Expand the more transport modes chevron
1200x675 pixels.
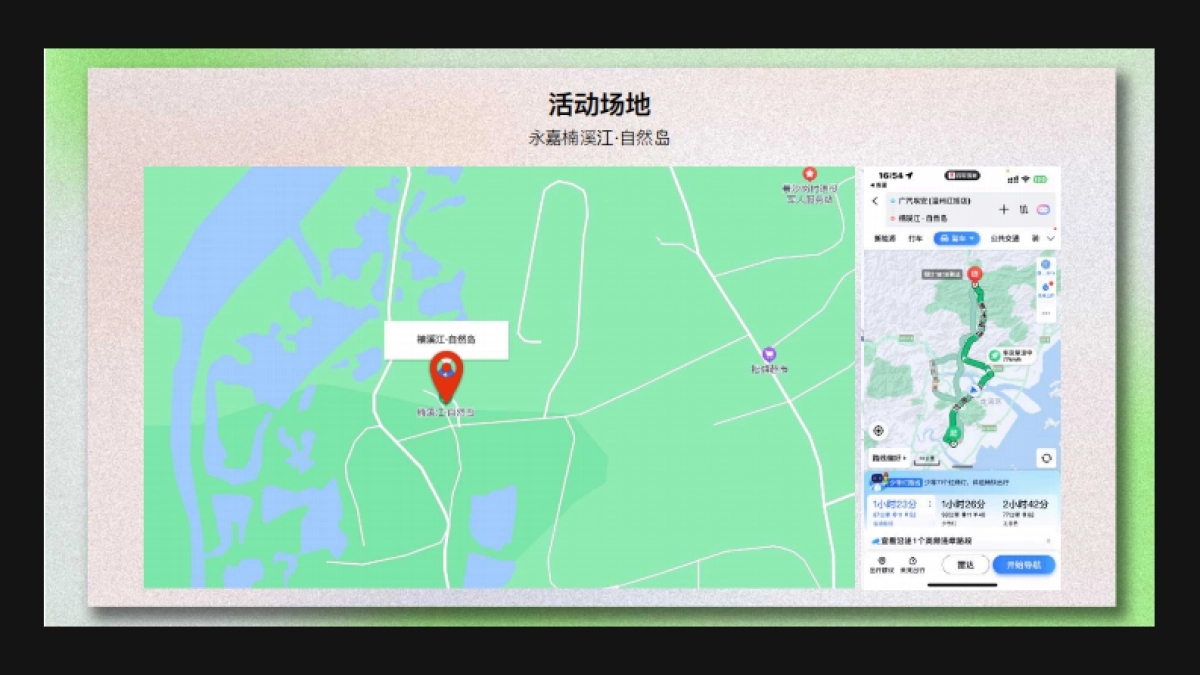pyautogui.click(x=1050, y=238)
